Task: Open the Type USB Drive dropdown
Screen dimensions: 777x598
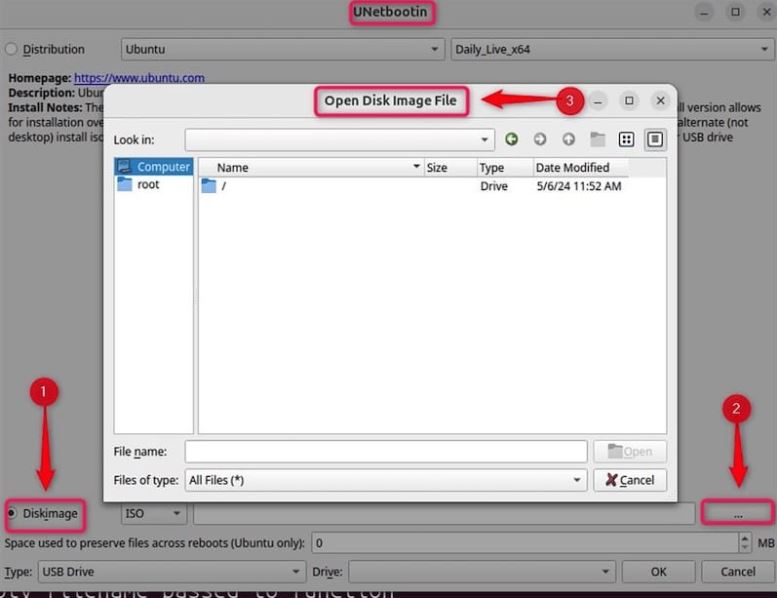Action: click(x=172, y=572)
